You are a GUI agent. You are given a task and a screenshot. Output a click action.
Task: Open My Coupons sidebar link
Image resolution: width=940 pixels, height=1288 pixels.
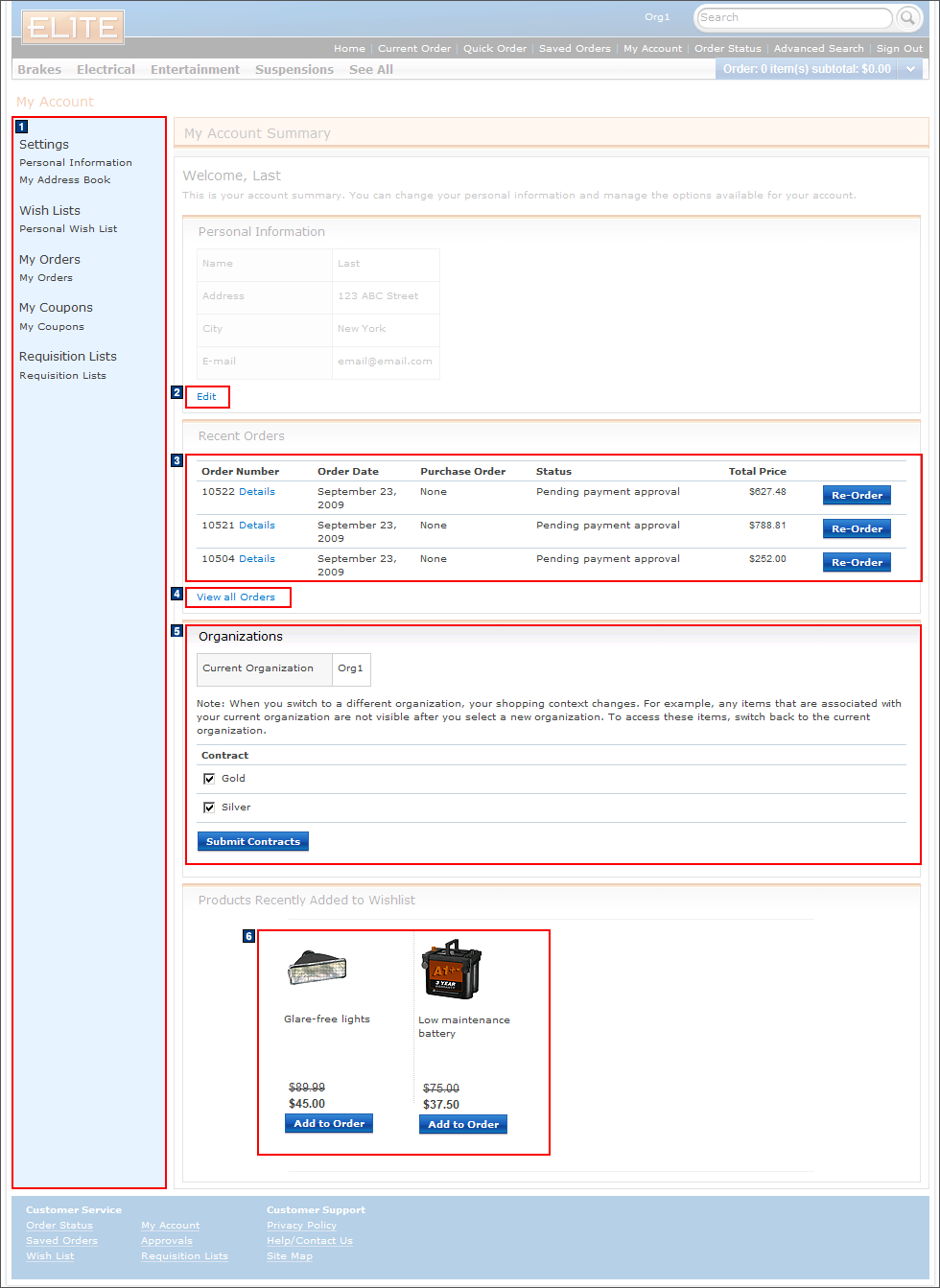click(52, 327)
